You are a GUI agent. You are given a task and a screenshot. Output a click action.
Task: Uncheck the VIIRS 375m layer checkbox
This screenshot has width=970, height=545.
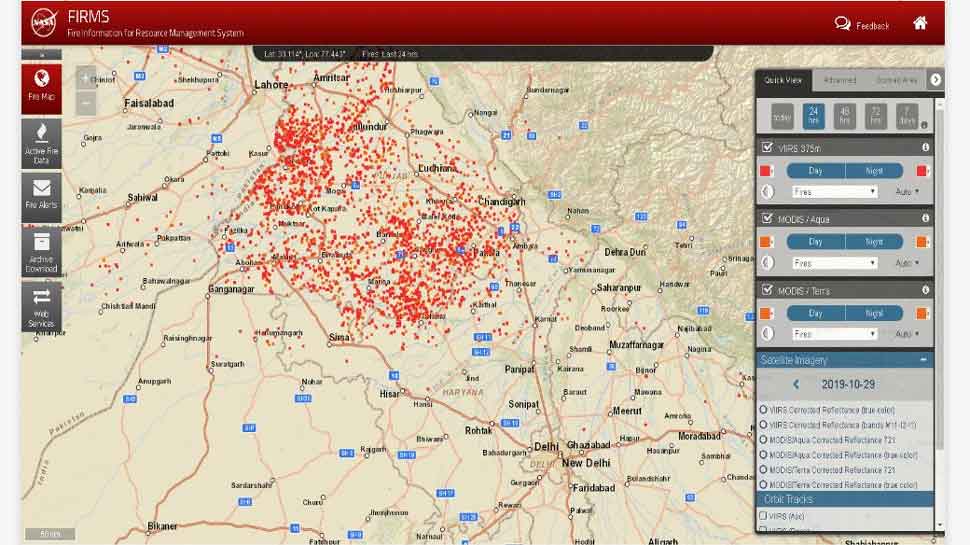coord(767,147)
